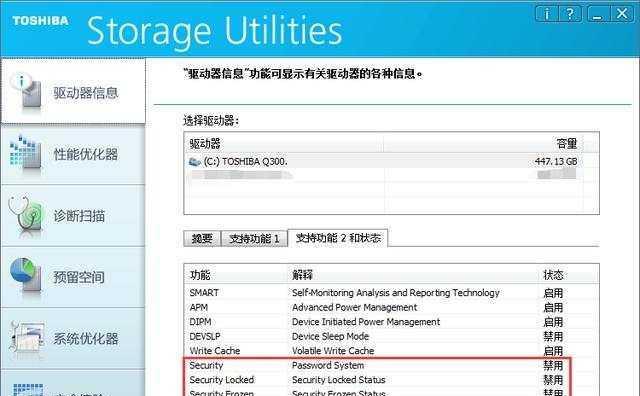Click the info "i" button in title bar
The width and height of the screenshot is (640, 396).
click(547, 15)
